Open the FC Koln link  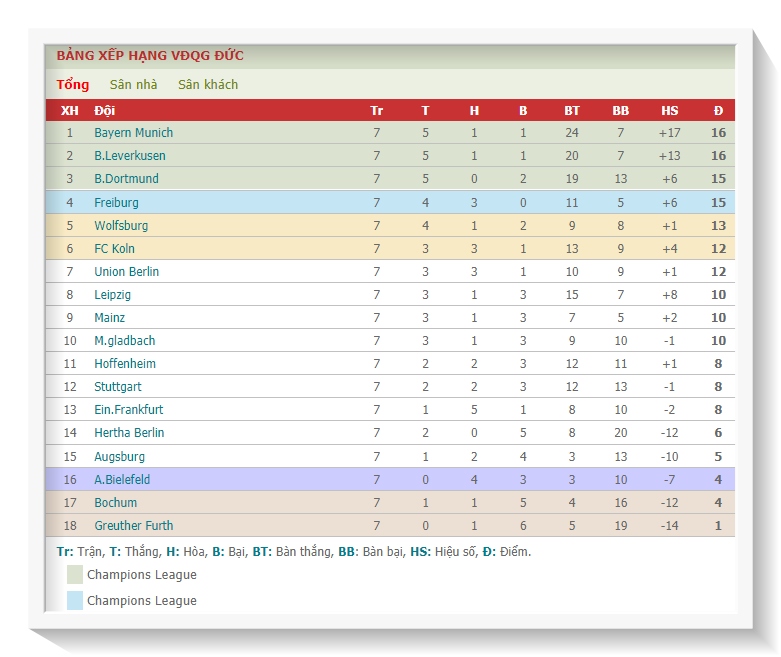point(114,249)
